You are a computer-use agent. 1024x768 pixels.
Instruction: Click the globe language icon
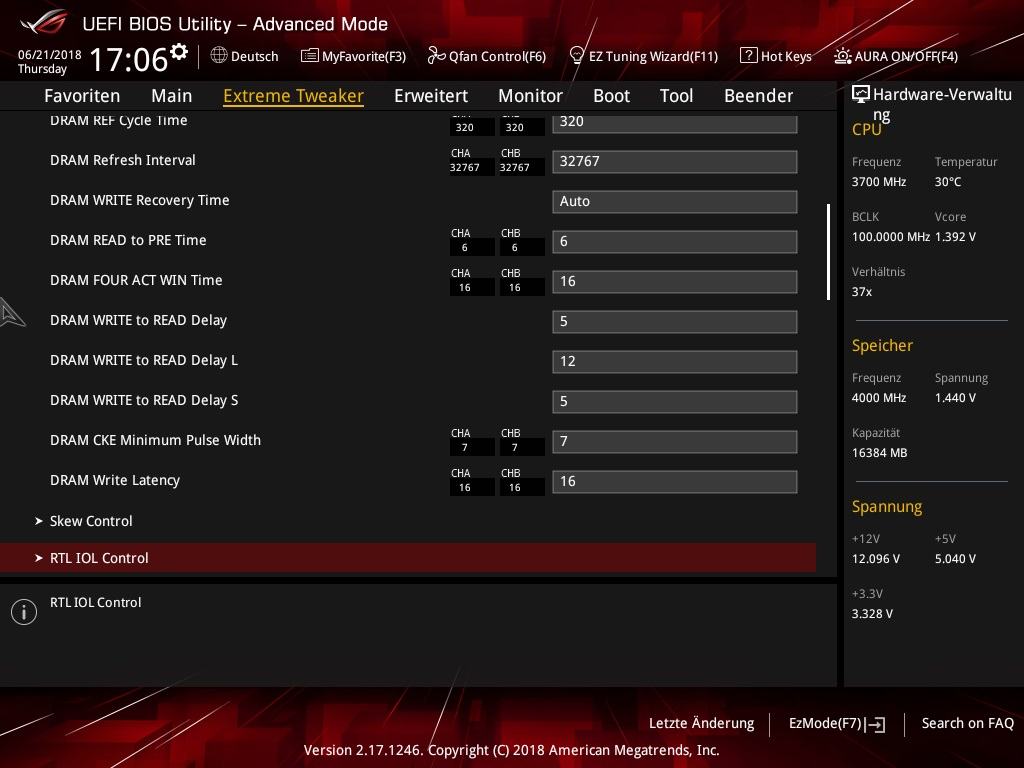219,55
